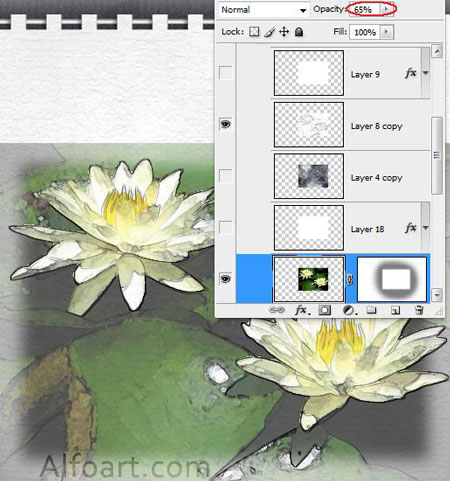
Task: Select Layer 9 thumbnail
Action: pos(309,73)
